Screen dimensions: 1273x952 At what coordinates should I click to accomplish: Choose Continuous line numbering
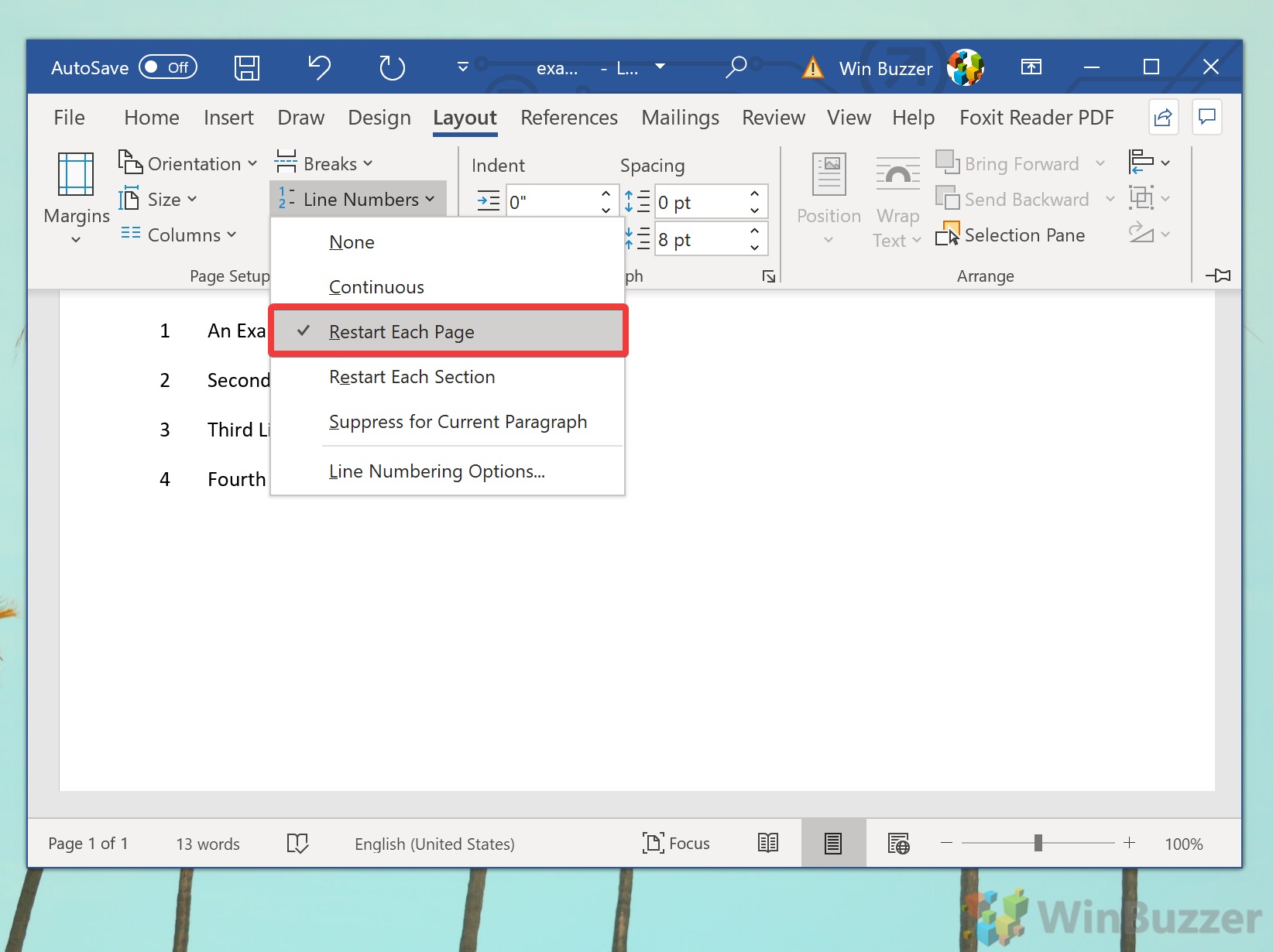pyautogui.click(x=448, y=287)
